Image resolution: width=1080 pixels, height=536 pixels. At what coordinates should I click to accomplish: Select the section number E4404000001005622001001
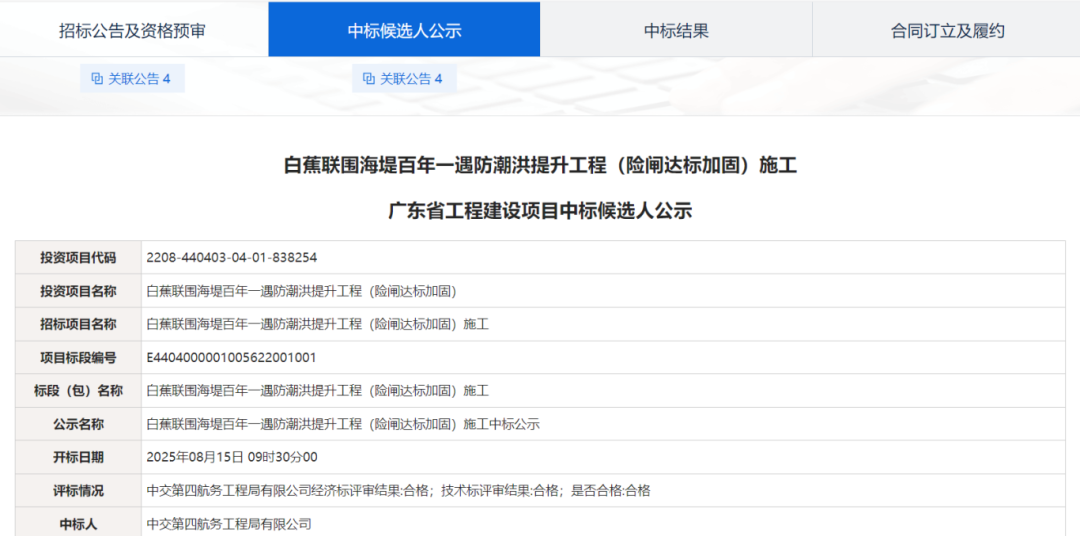[231, 357]
